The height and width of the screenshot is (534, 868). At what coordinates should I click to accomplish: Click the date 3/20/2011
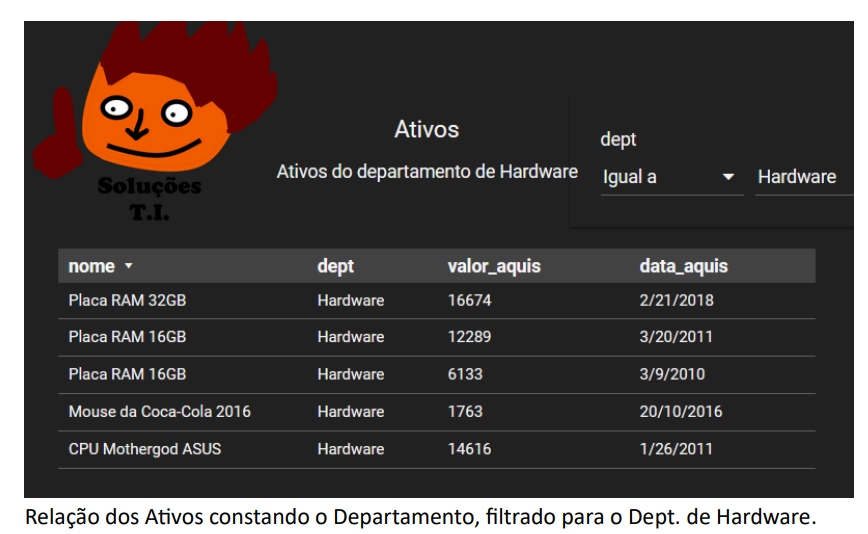[x=676, y=337]
